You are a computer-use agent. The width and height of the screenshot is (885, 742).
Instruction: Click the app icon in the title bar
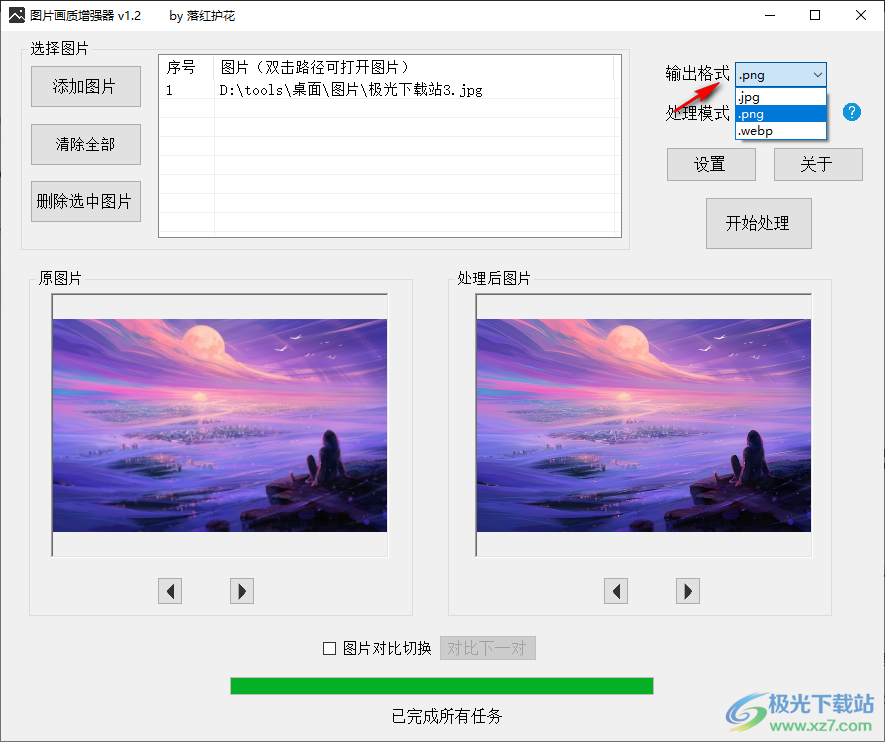(x=17, y=15)
